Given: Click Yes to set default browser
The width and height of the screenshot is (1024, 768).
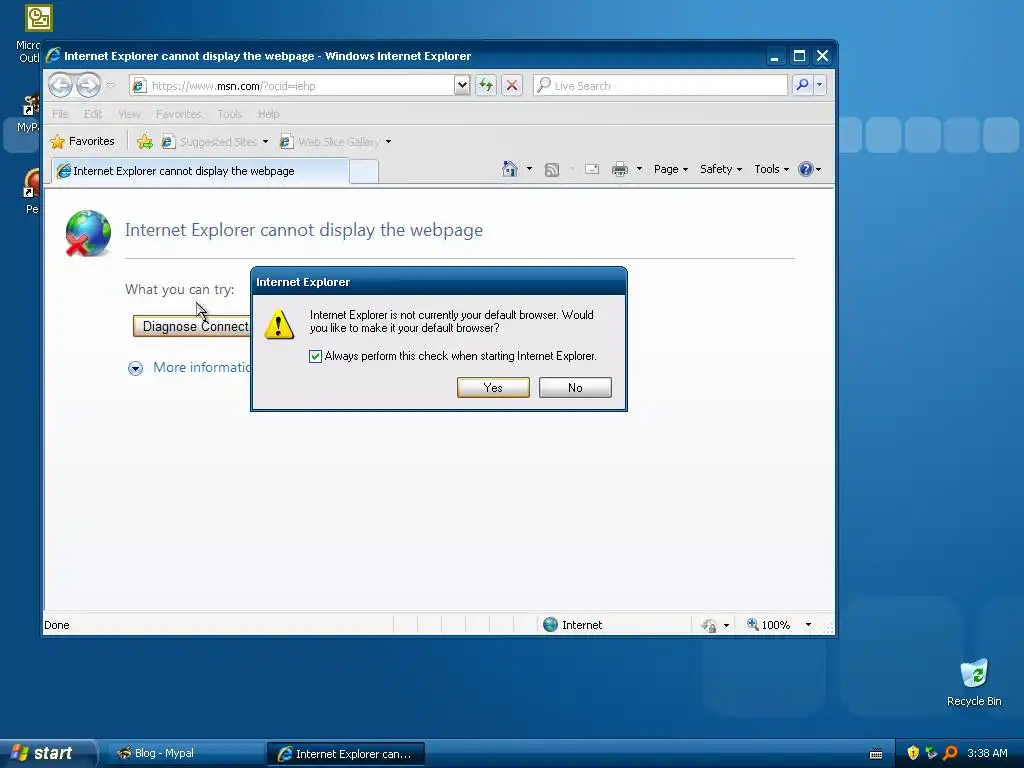Looking at the screenshot, I should (493, 387).
